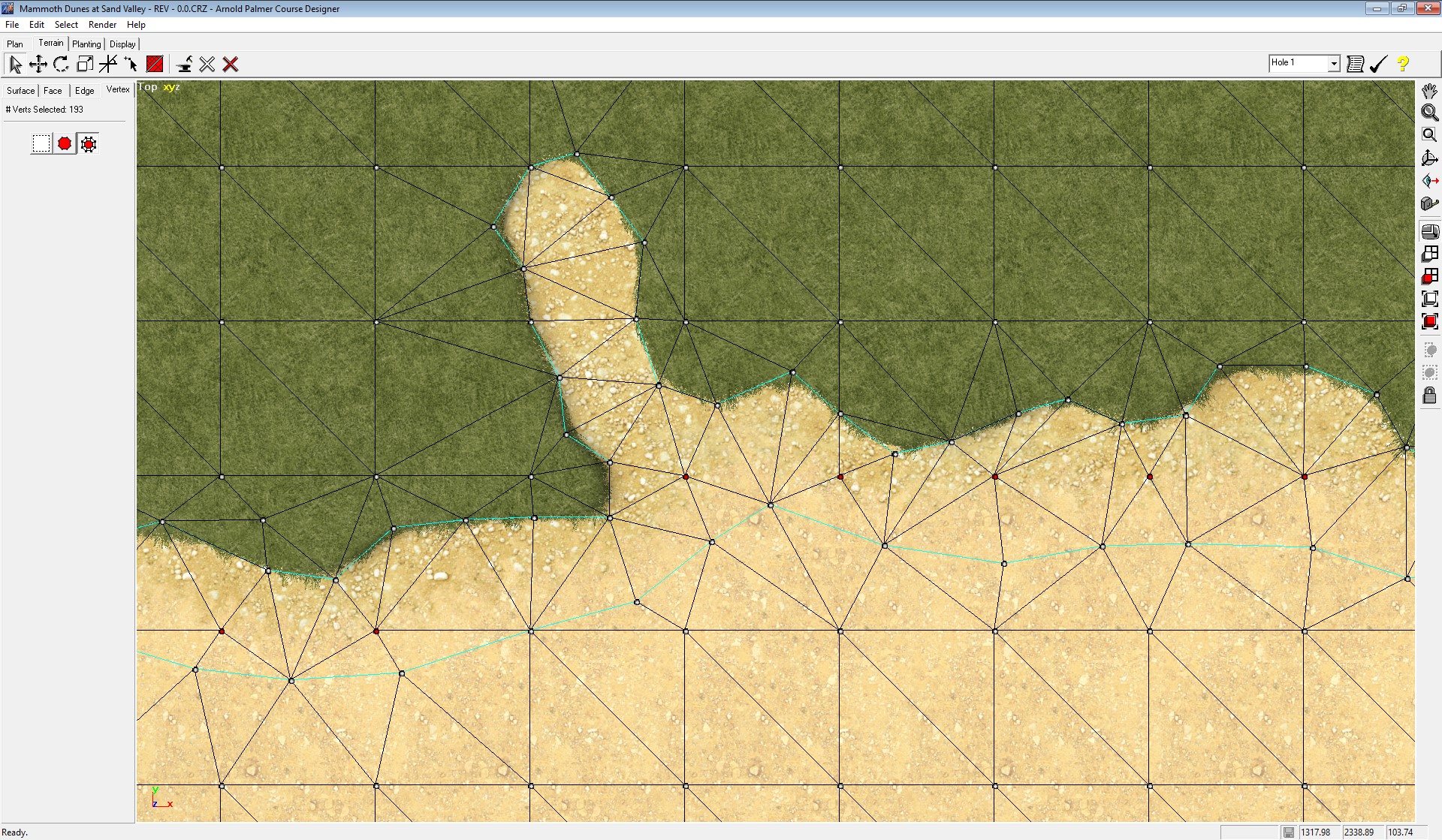Switch to the Face sub-tab

coord(53,91)
